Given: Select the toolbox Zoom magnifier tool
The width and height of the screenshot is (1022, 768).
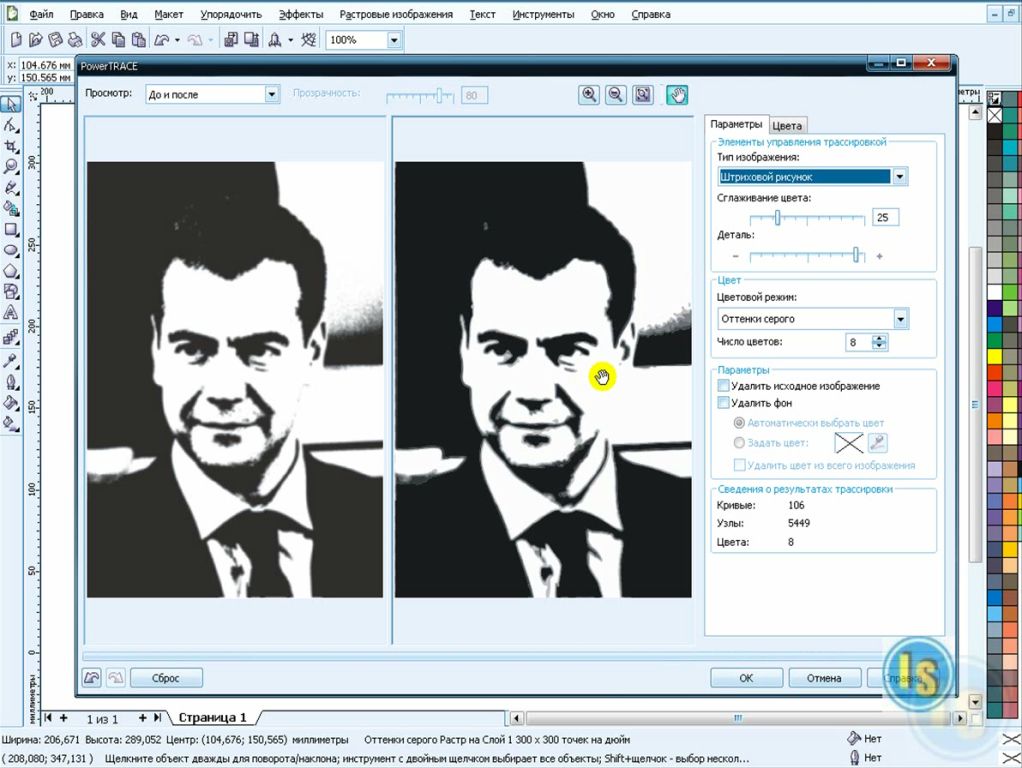Looking at the screenshot, I should point(11,166).
